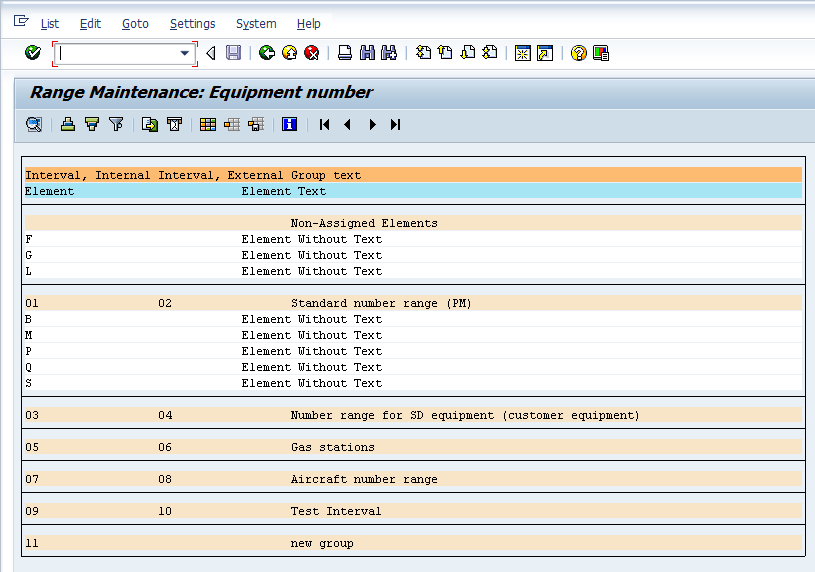Screen dimensions: 815x572
Task: Click the yellow Help question mark icon
Action: coord(579,53)
